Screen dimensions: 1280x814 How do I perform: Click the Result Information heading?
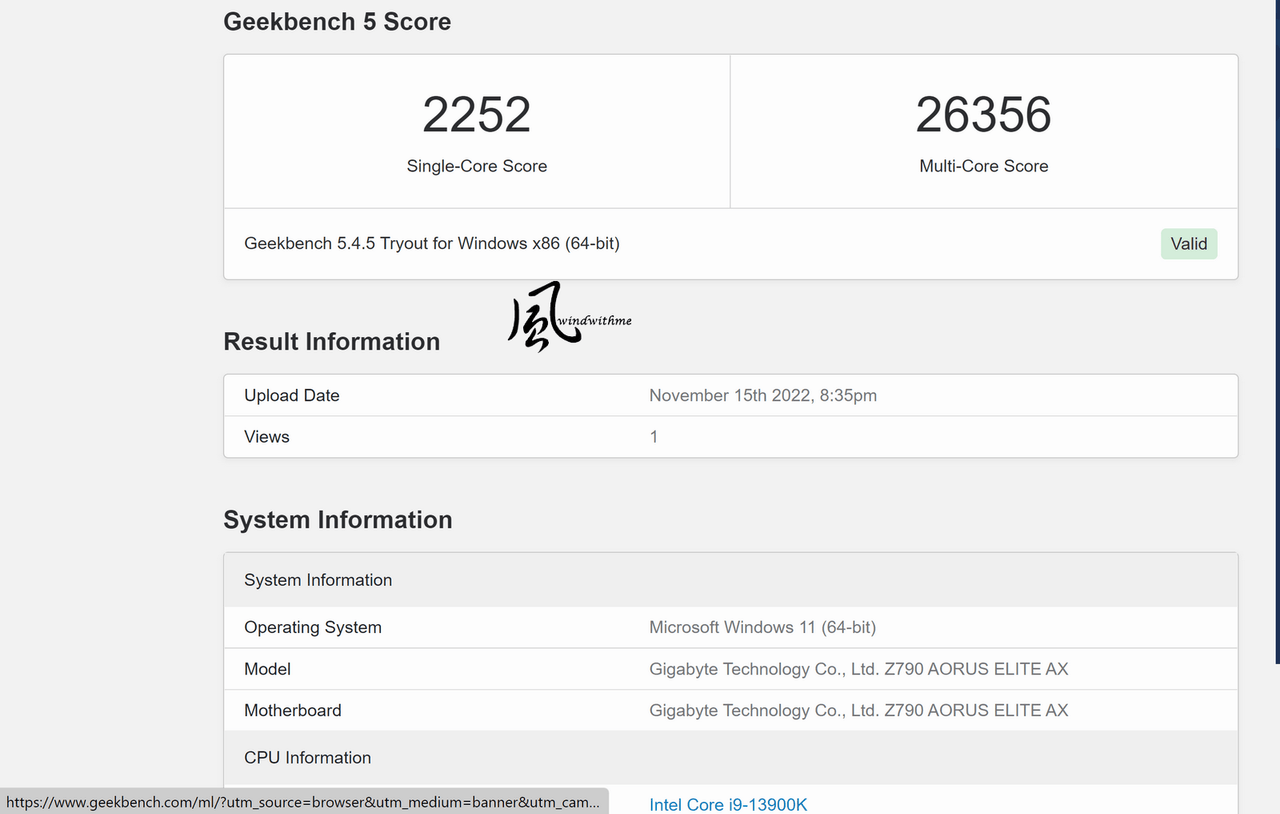332,342
